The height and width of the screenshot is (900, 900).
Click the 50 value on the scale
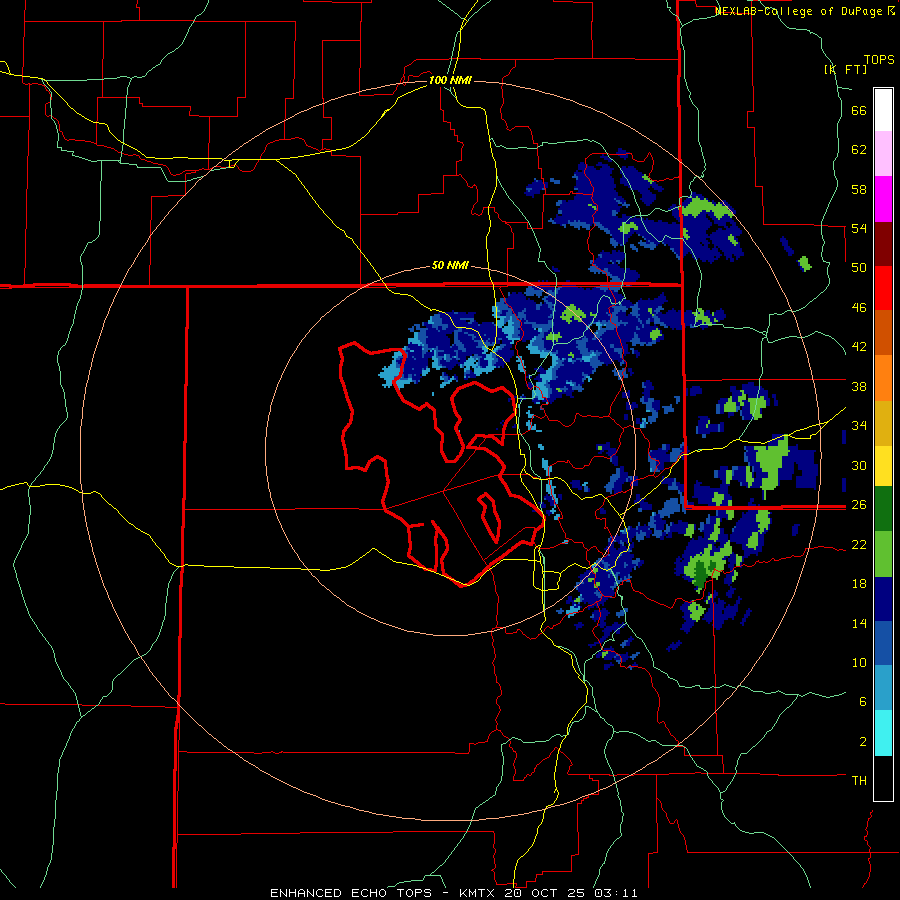tap(859, 267)
